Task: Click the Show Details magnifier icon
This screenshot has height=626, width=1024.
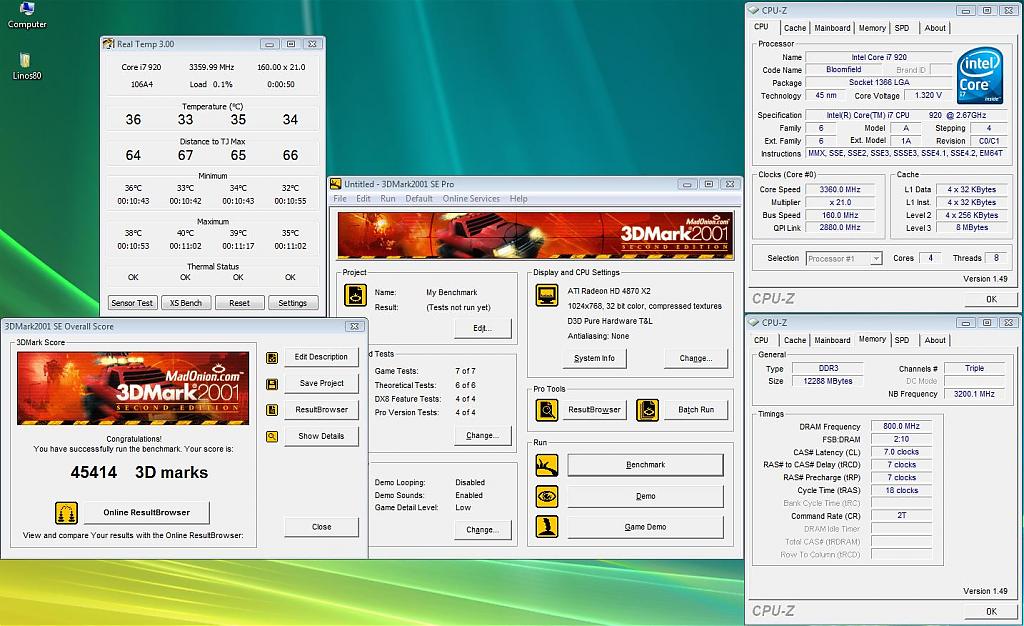Action: [x=272, y=437]
